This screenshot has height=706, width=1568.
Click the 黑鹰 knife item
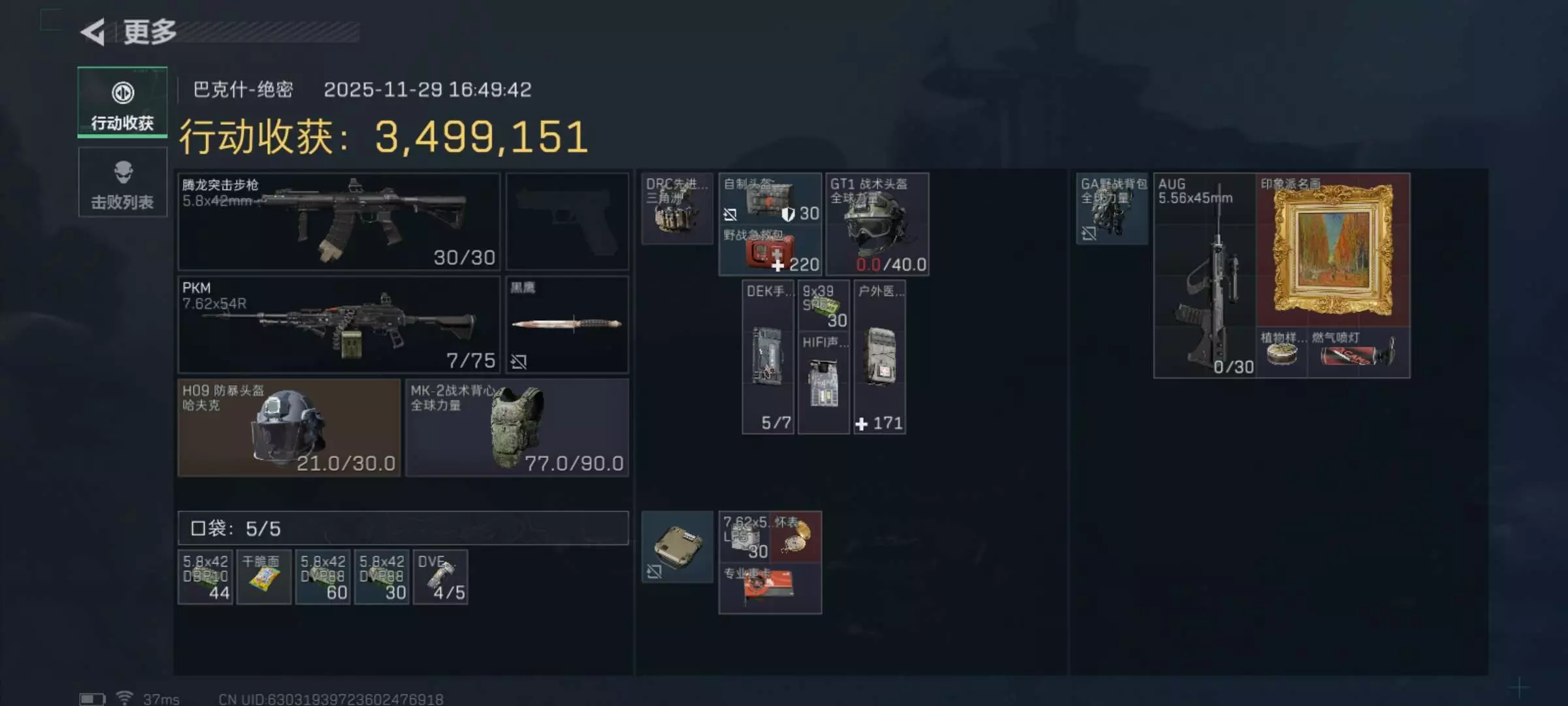pyautogui.click(x=567, y=324)
